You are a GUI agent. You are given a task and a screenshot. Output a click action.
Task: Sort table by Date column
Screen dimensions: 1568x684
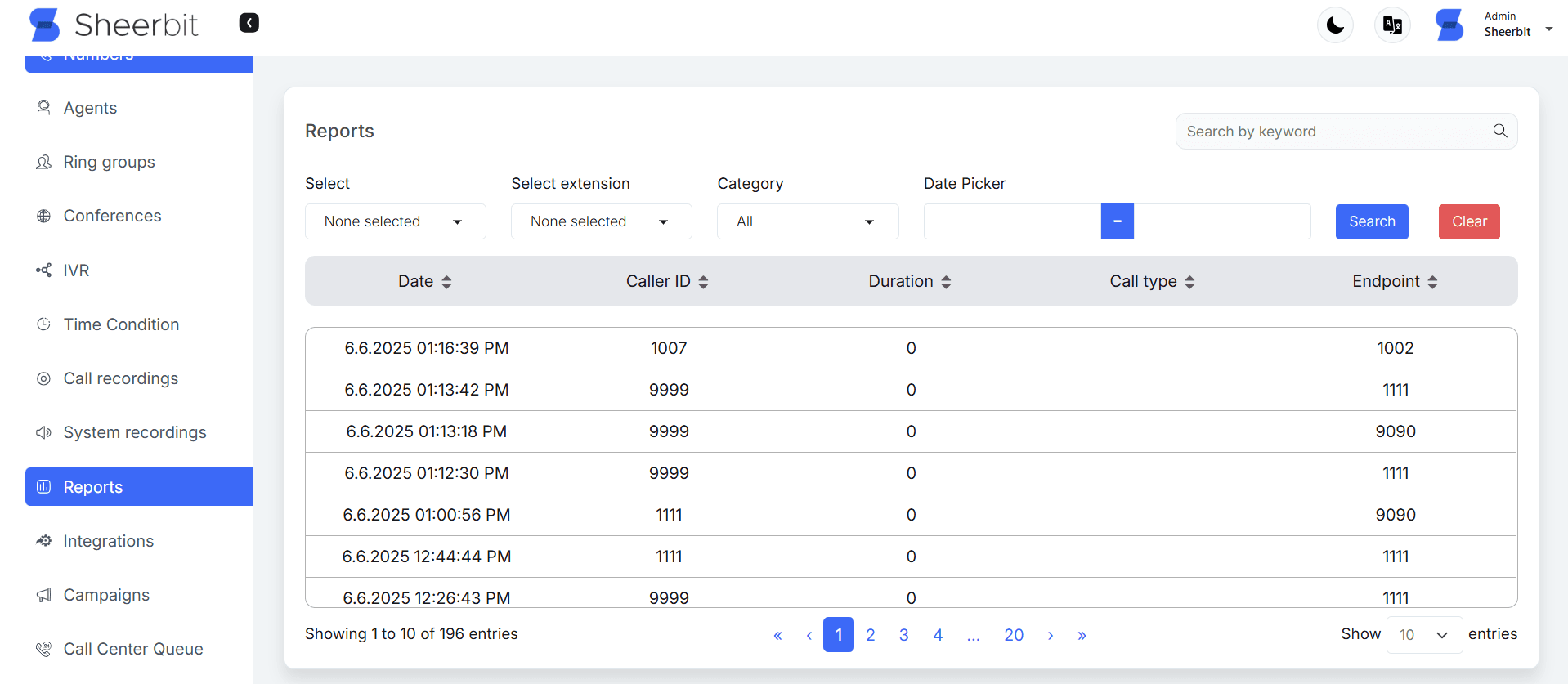(424, 282)
